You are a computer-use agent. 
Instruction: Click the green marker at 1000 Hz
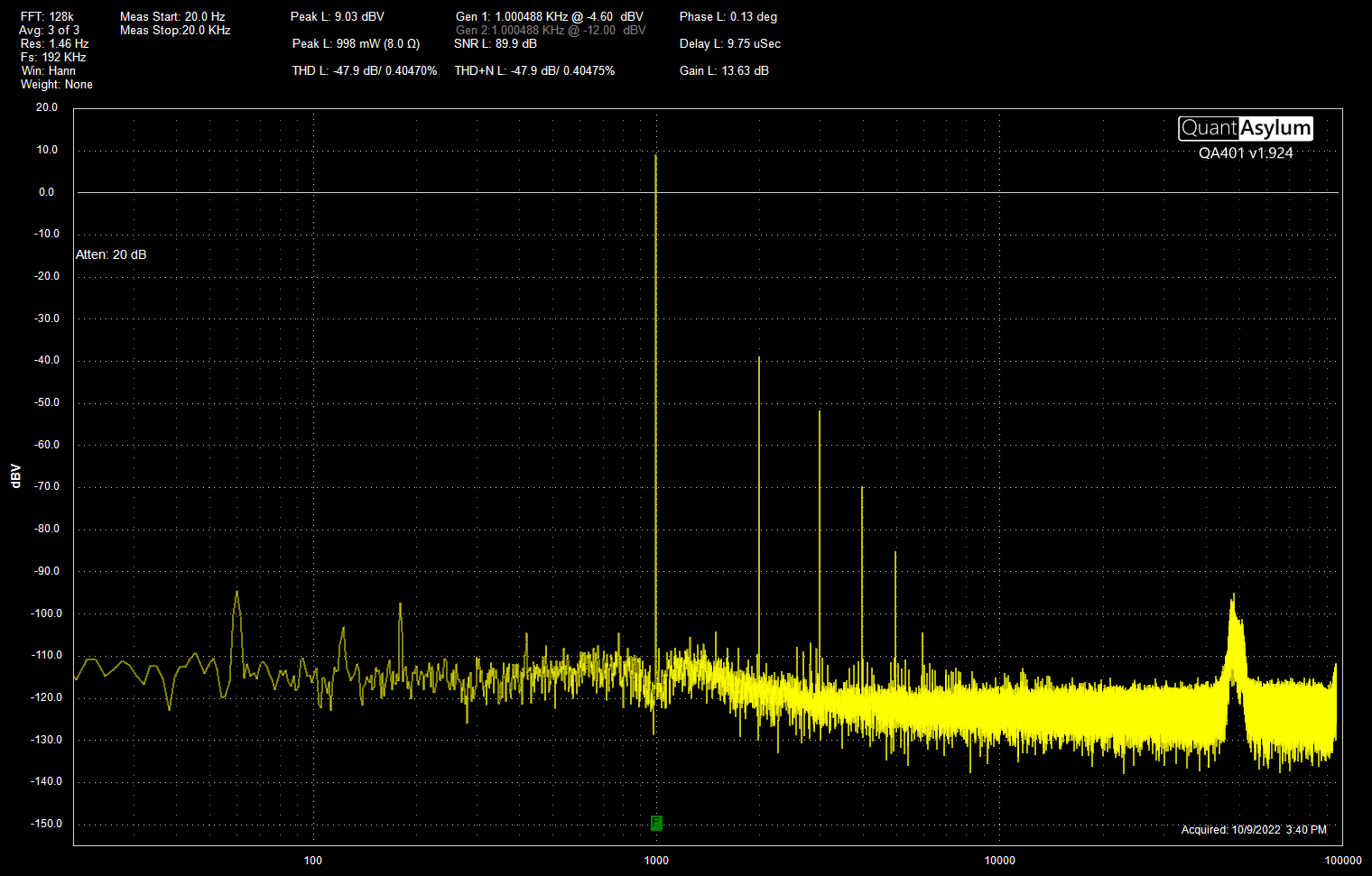point(656,823)
